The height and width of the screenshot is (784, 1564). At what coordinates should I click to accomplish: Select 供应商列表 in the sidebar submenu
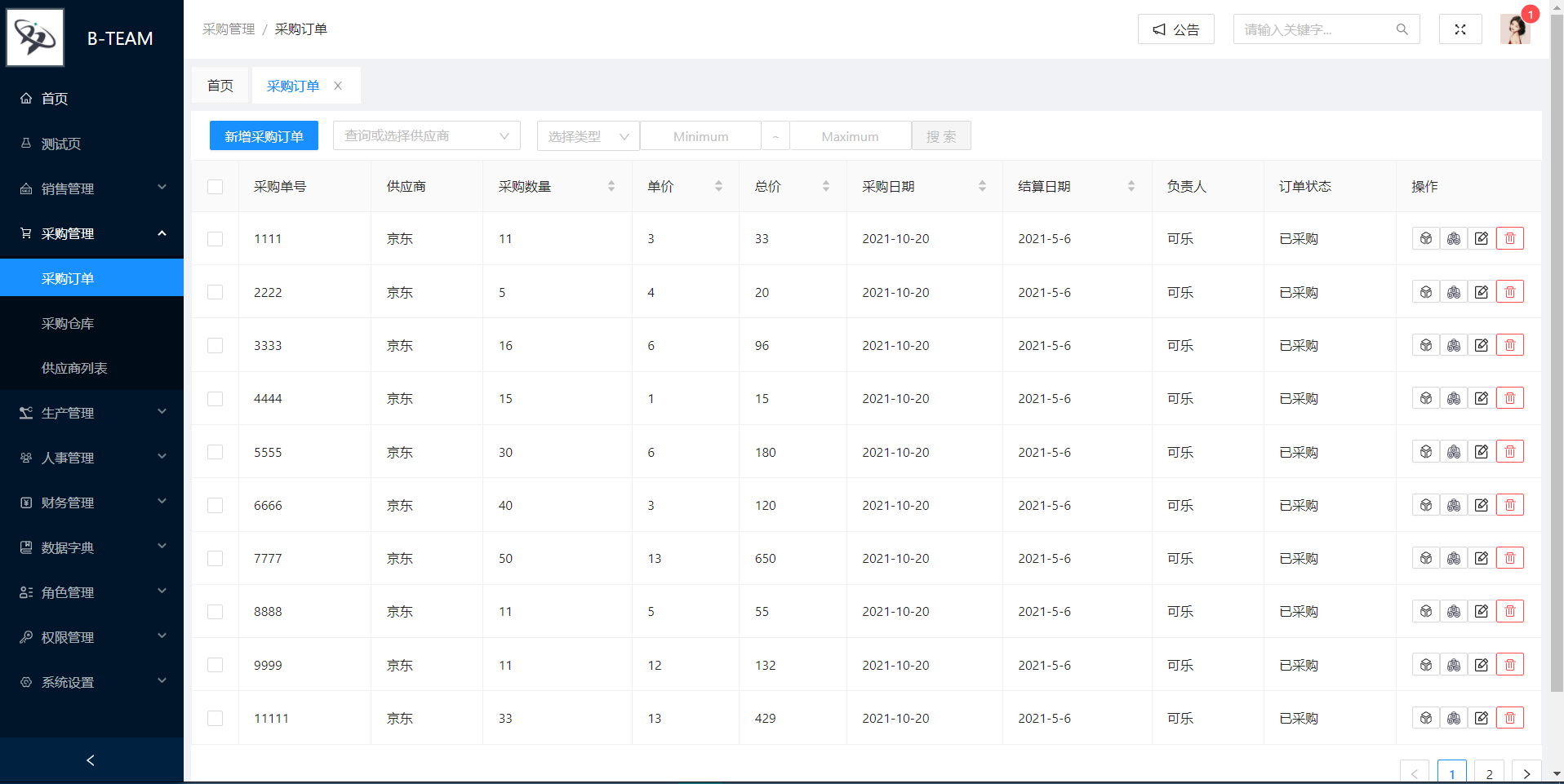point(91,368)
